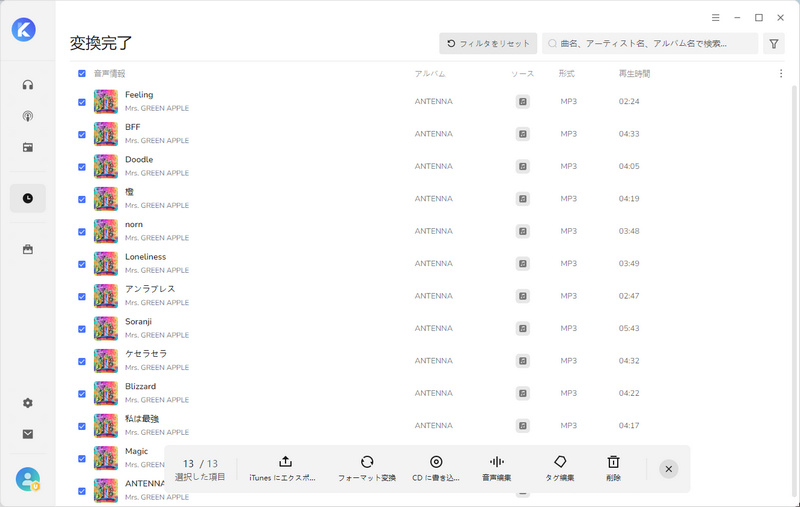Image resolution: width=800 pixels, height=507 pixels.
Task: Select the track title 私は最強
Action: pyautogui.click(x=142, y=419)
